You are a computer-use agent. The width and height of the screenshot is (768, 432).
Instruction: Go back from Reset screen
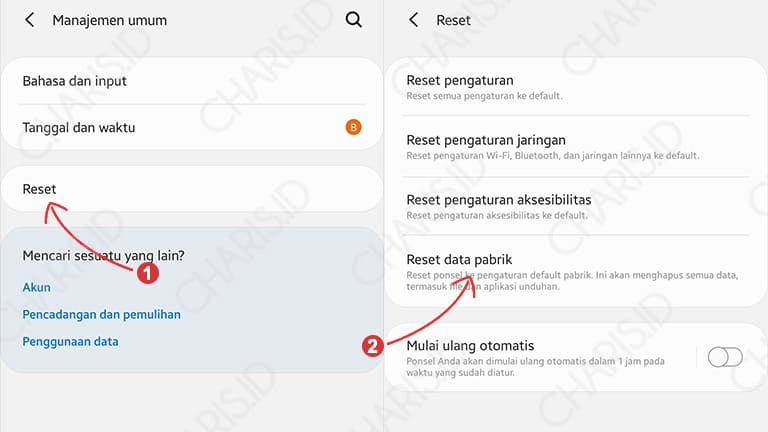click(x=413, y=20)
